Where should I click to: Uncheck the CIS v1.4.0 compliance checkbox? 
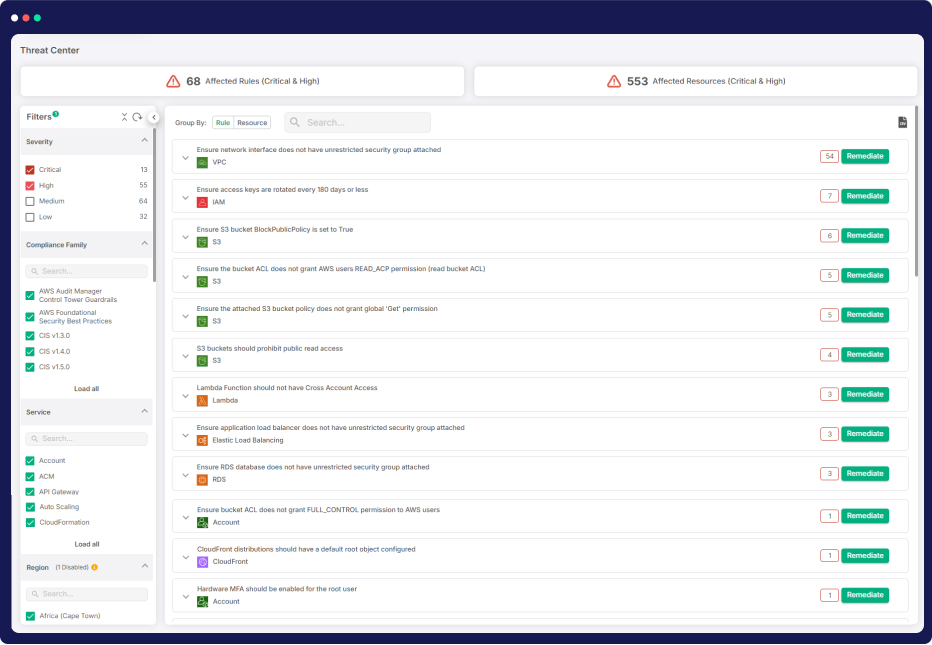(30, 352)
